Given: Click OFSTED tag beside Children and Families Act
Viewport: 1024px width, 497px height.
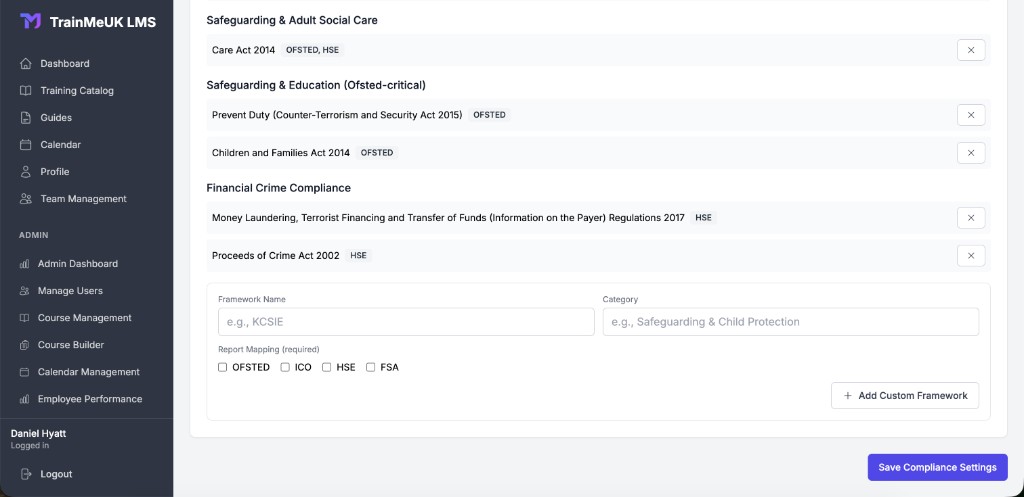Looking at the screenshot, I should click(377, 153).
